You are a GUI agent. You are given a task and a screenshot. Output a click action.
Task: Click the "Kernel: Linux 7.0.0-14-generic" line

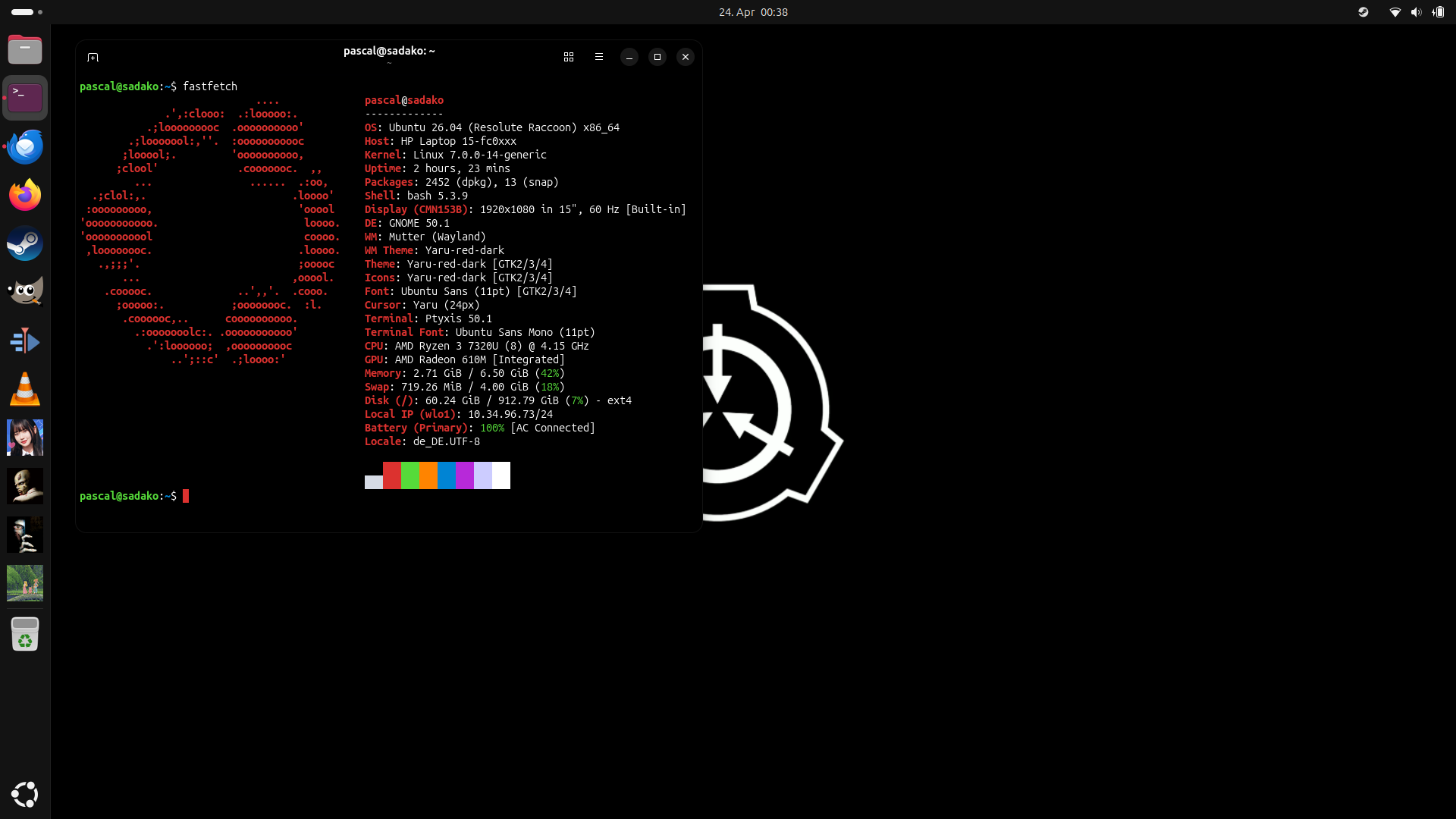tap(456, 155)
